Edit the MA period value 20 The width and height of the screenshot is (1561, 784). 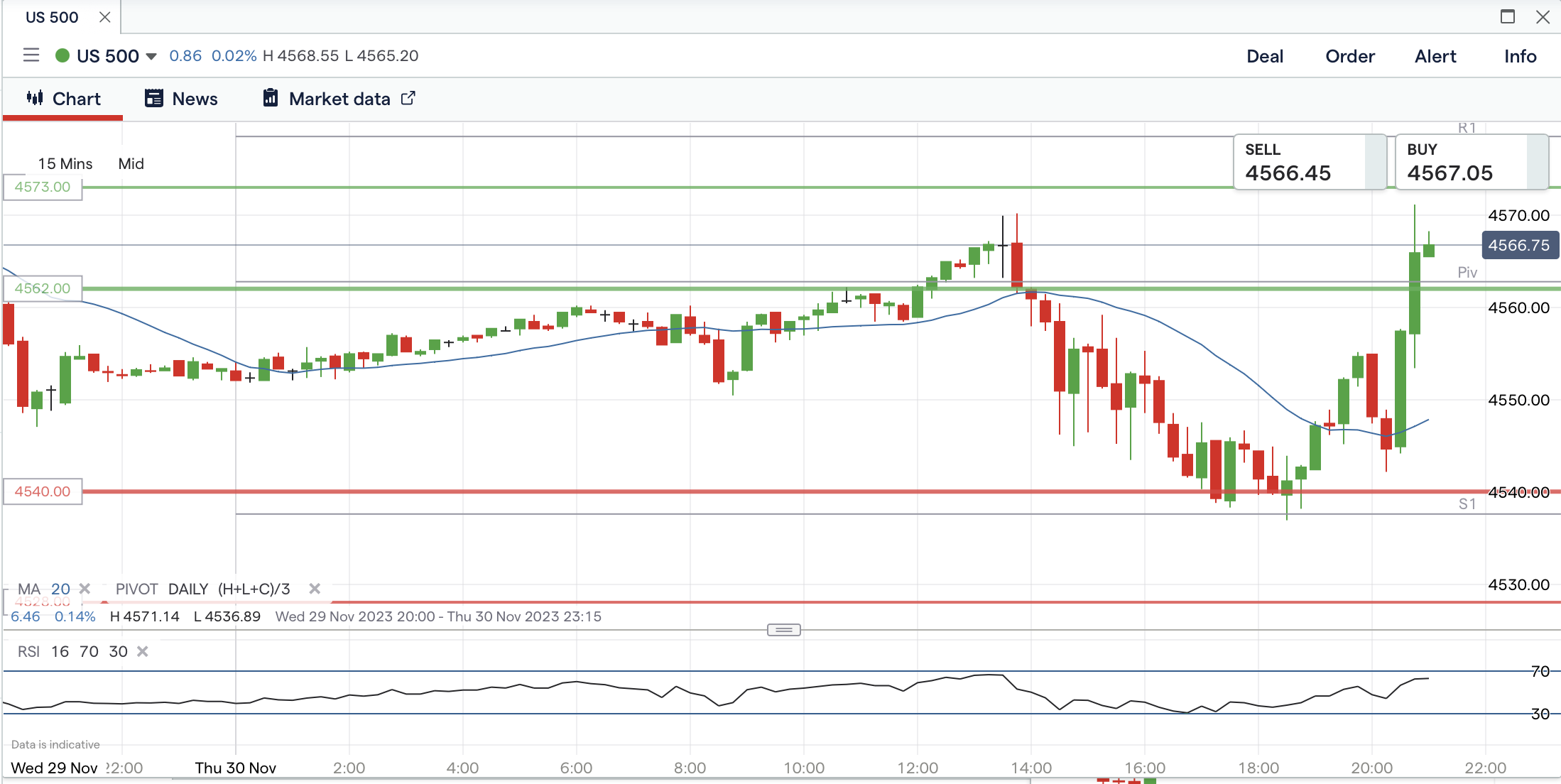tap(61, 589)
